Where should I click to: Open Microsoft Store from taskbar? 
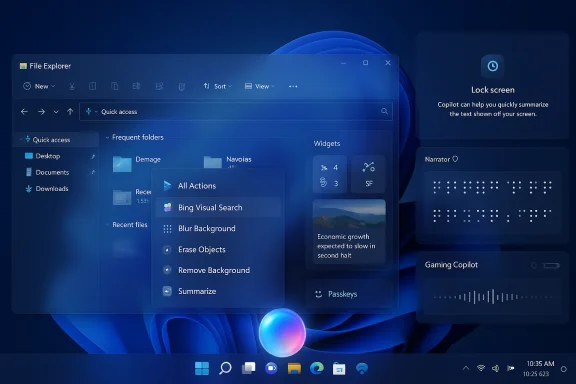tap(339, 369)
